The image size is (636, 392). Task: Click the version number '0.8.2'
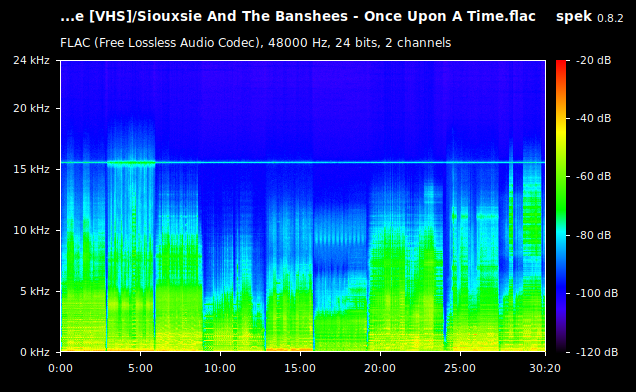pyautogui.click(x=610, y=18)
